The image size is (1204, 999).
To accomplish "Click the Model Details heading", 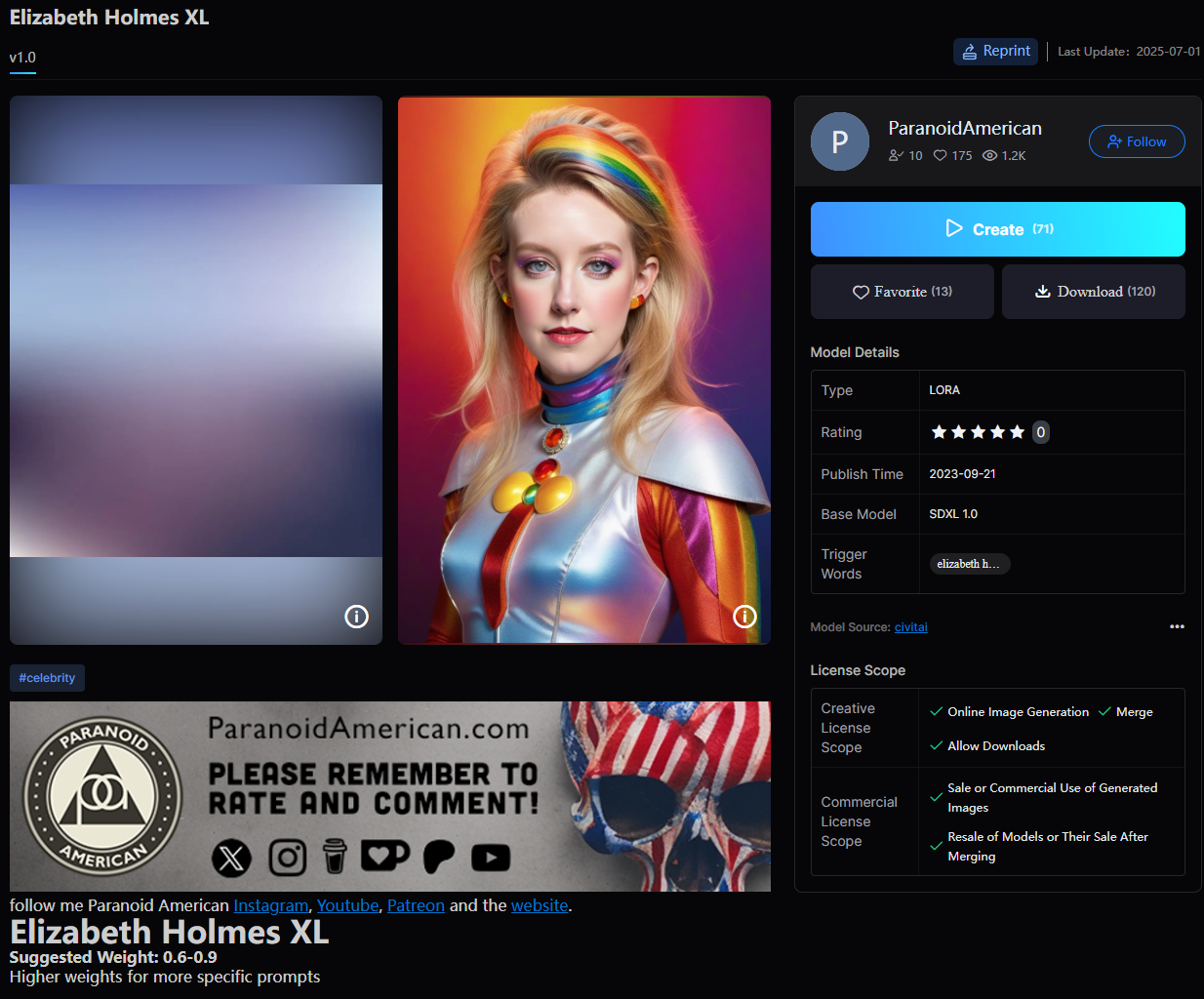I will pos(855,352).
